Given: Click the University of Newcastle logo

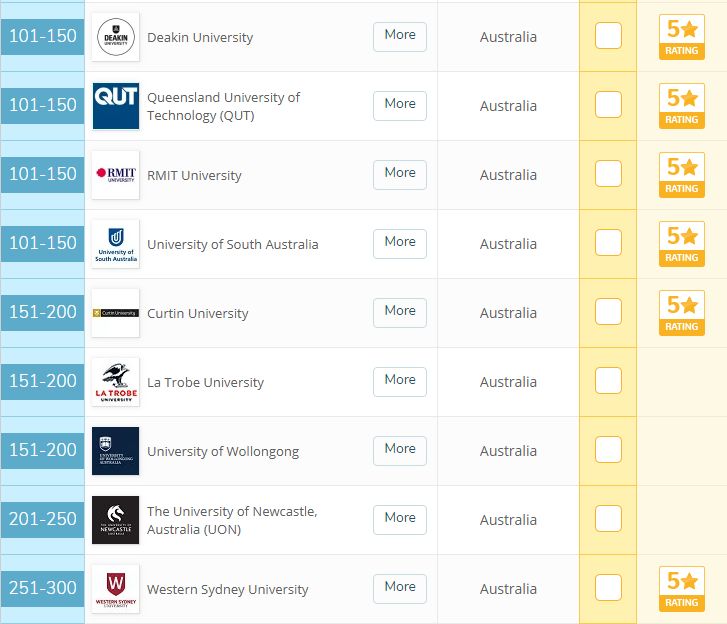Looking at the screenshot, I should [x=115, y=520].
